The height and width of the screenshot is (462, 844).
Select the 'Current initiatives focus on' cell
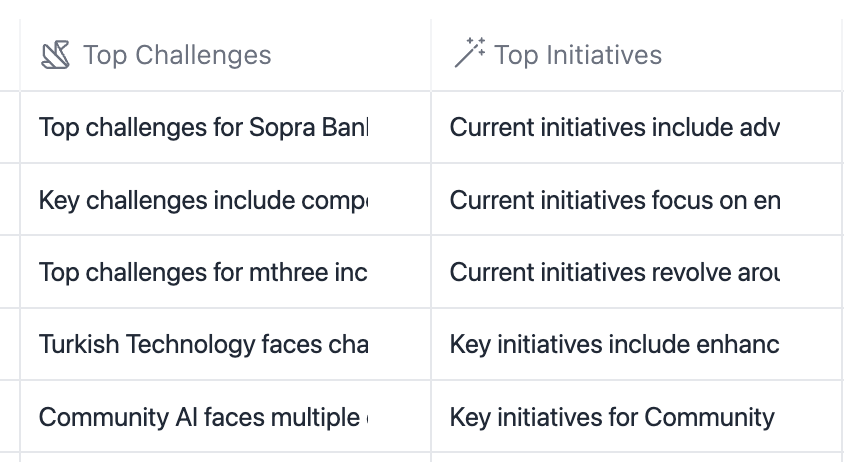tap(614, 200)
